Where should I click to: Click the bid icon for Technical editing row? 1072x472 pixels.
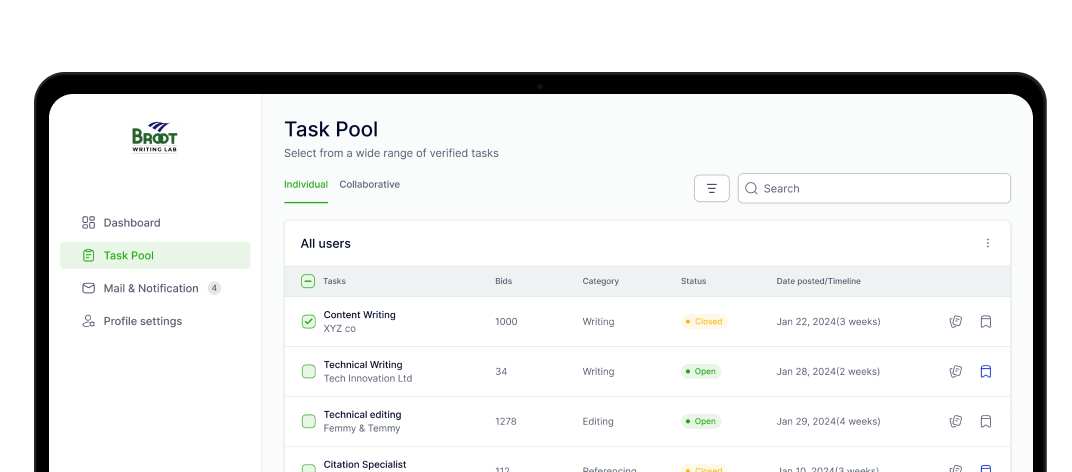(955, 421)
